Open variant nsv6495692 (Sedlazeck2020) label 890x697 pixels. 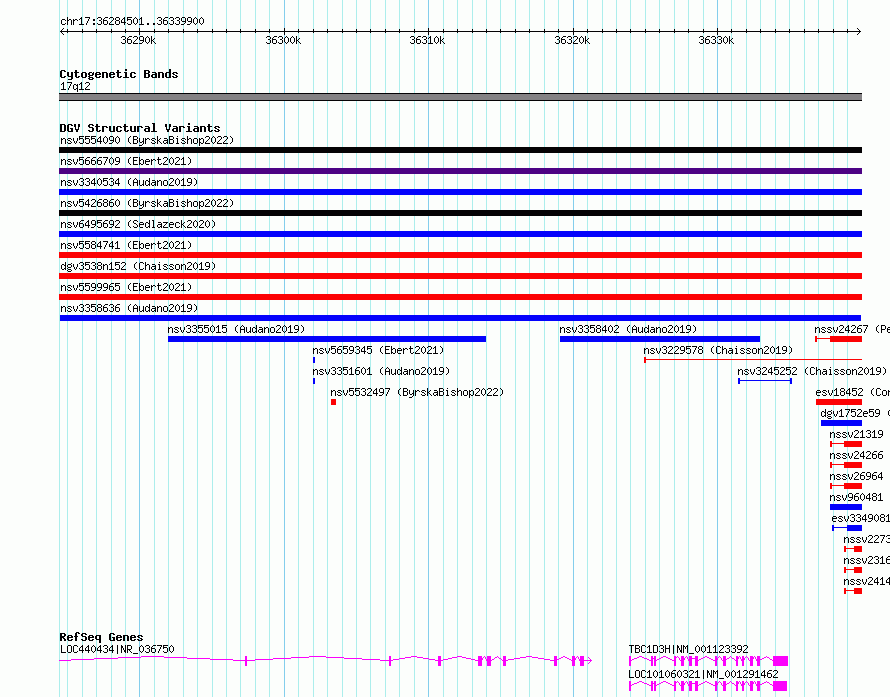pyautogui.click(x=138, y=224)
